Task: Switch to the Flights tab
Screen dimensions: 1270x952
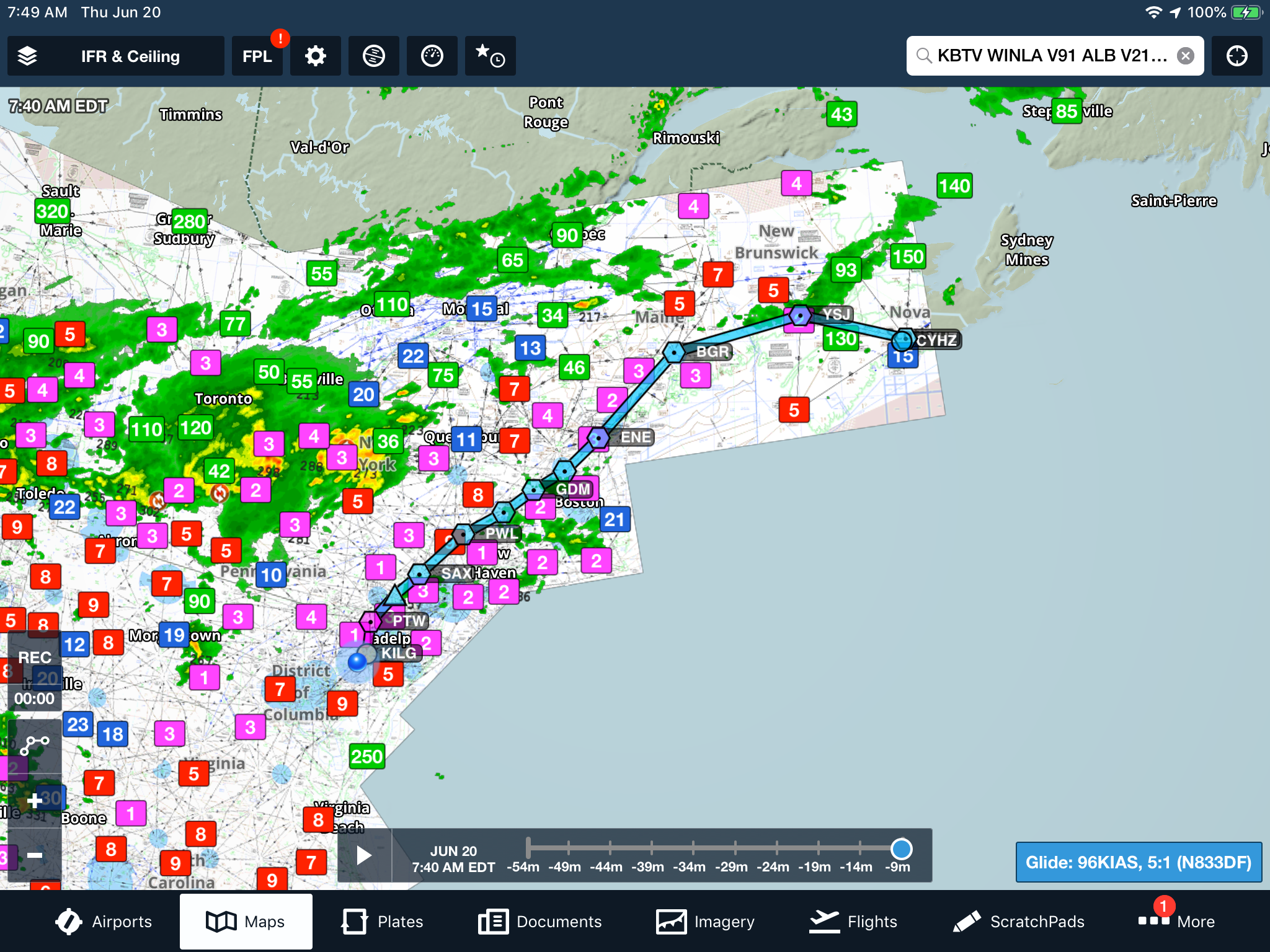Action: point(853,922)
